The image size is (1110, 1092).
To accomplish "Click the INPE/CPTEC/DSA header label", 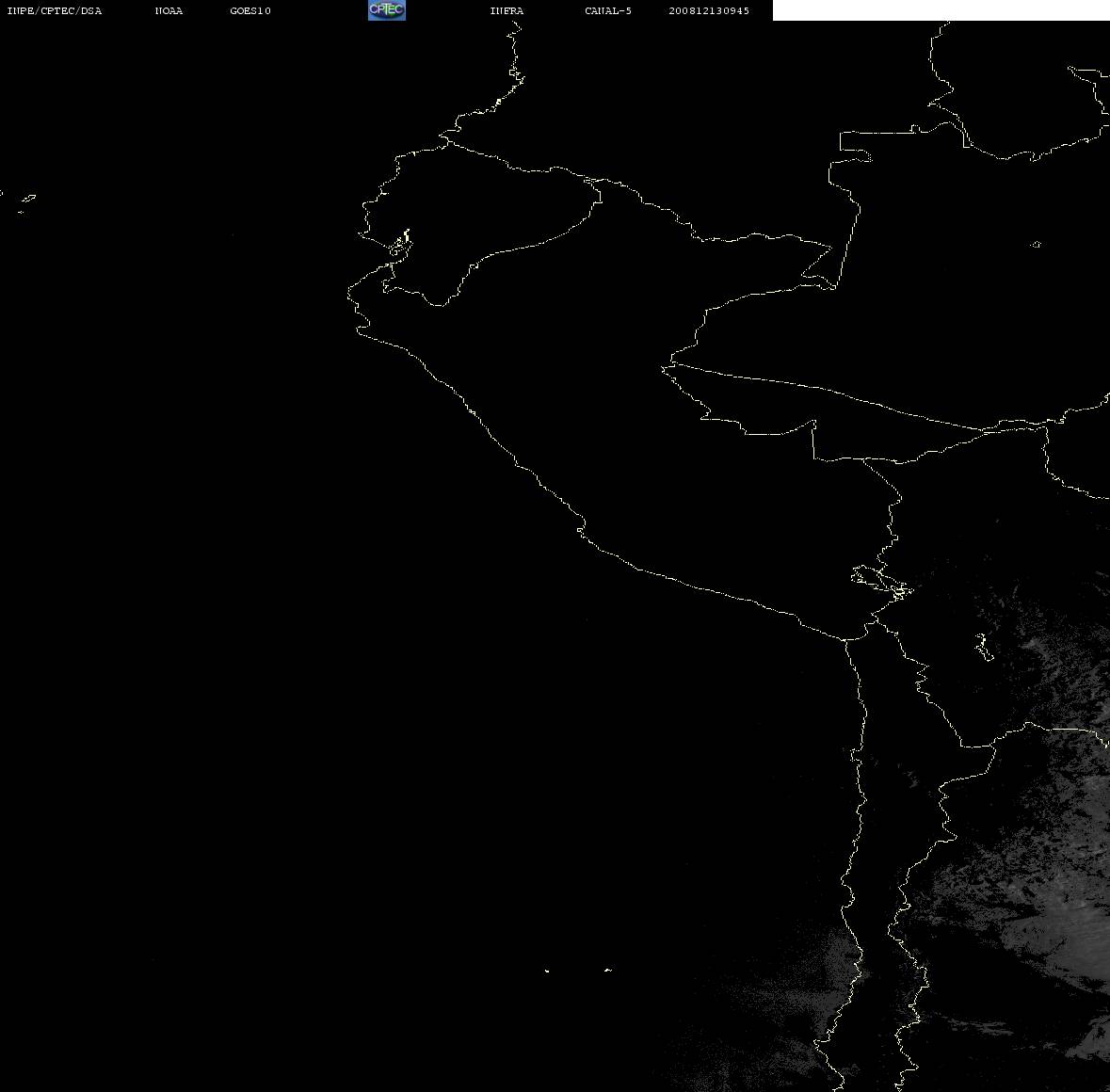I will point(55,10).
